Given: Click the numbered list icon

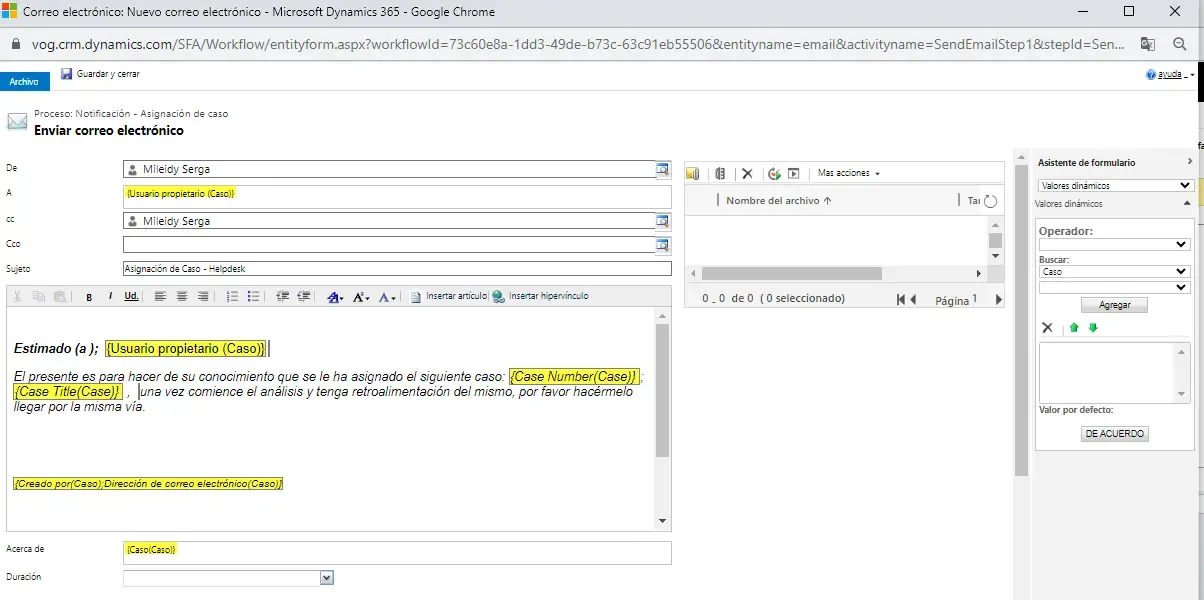Looking at the screenshot, I should coord(232,297).
